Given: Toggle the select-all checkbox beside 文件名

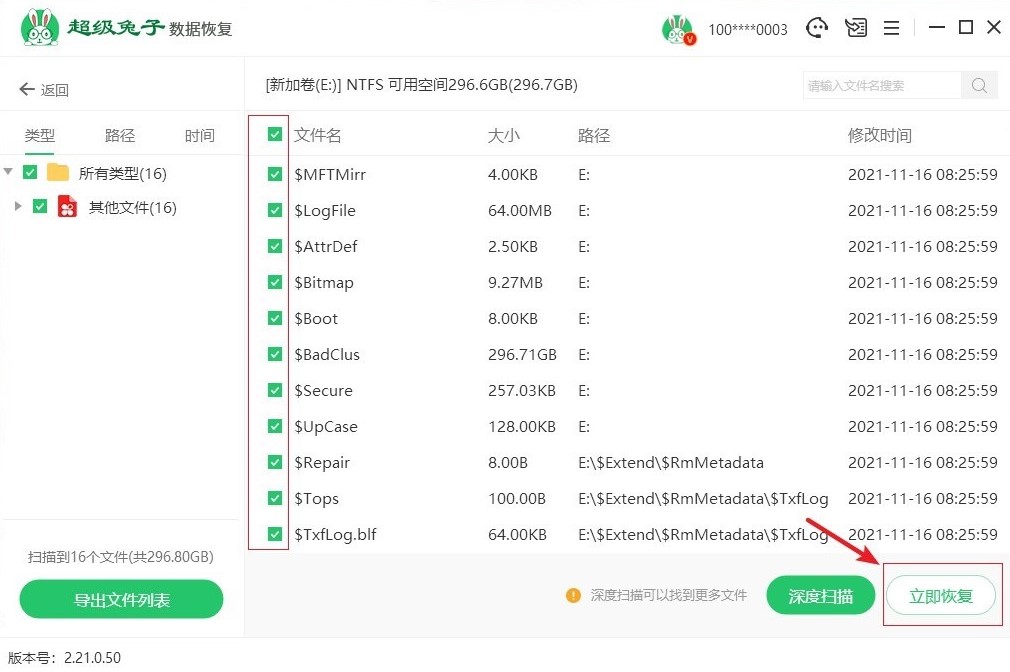Looking at the screenshot, I should click(275, 135).
